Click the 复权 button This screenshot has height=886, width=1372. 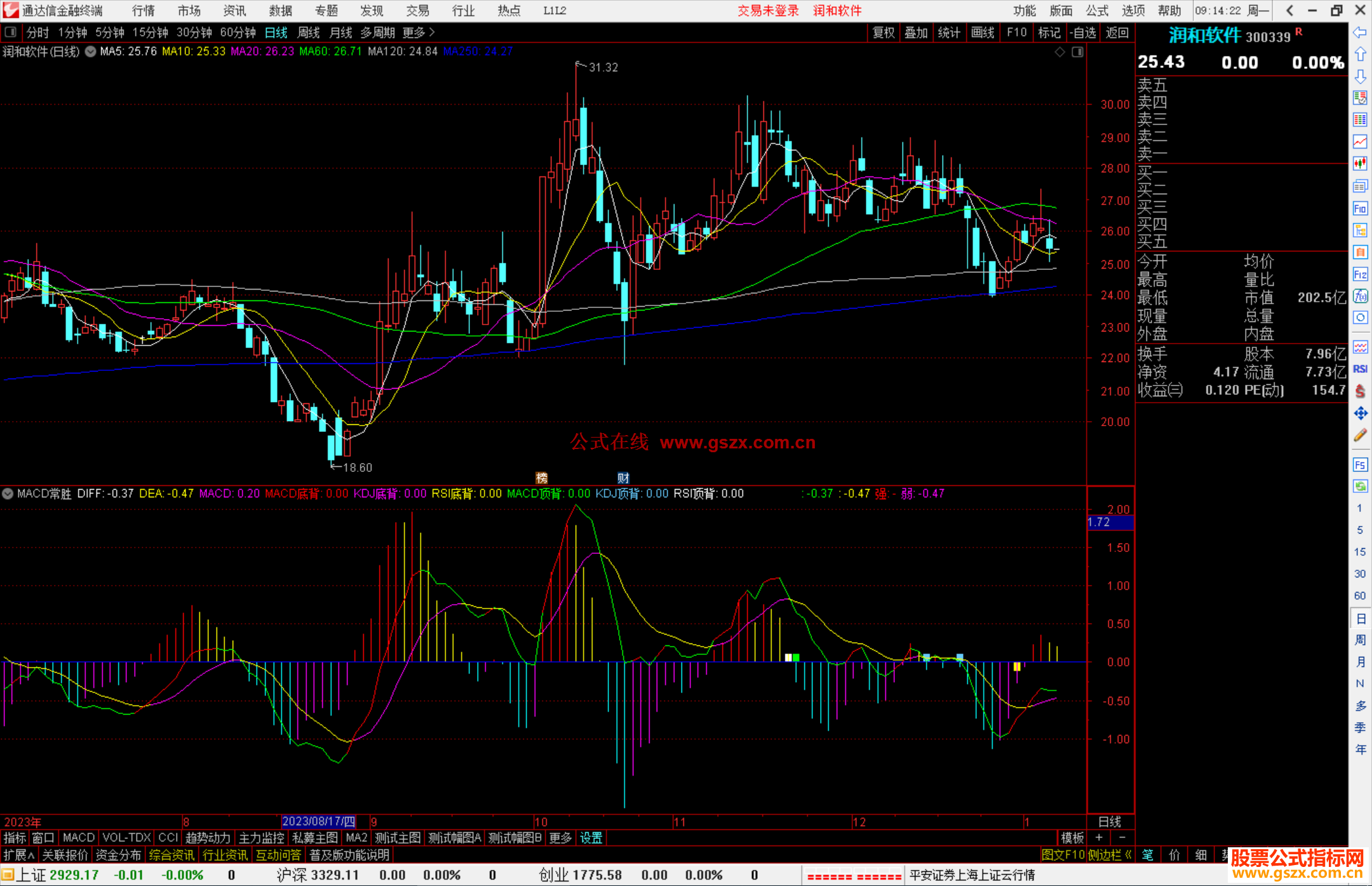pos(883,32)
